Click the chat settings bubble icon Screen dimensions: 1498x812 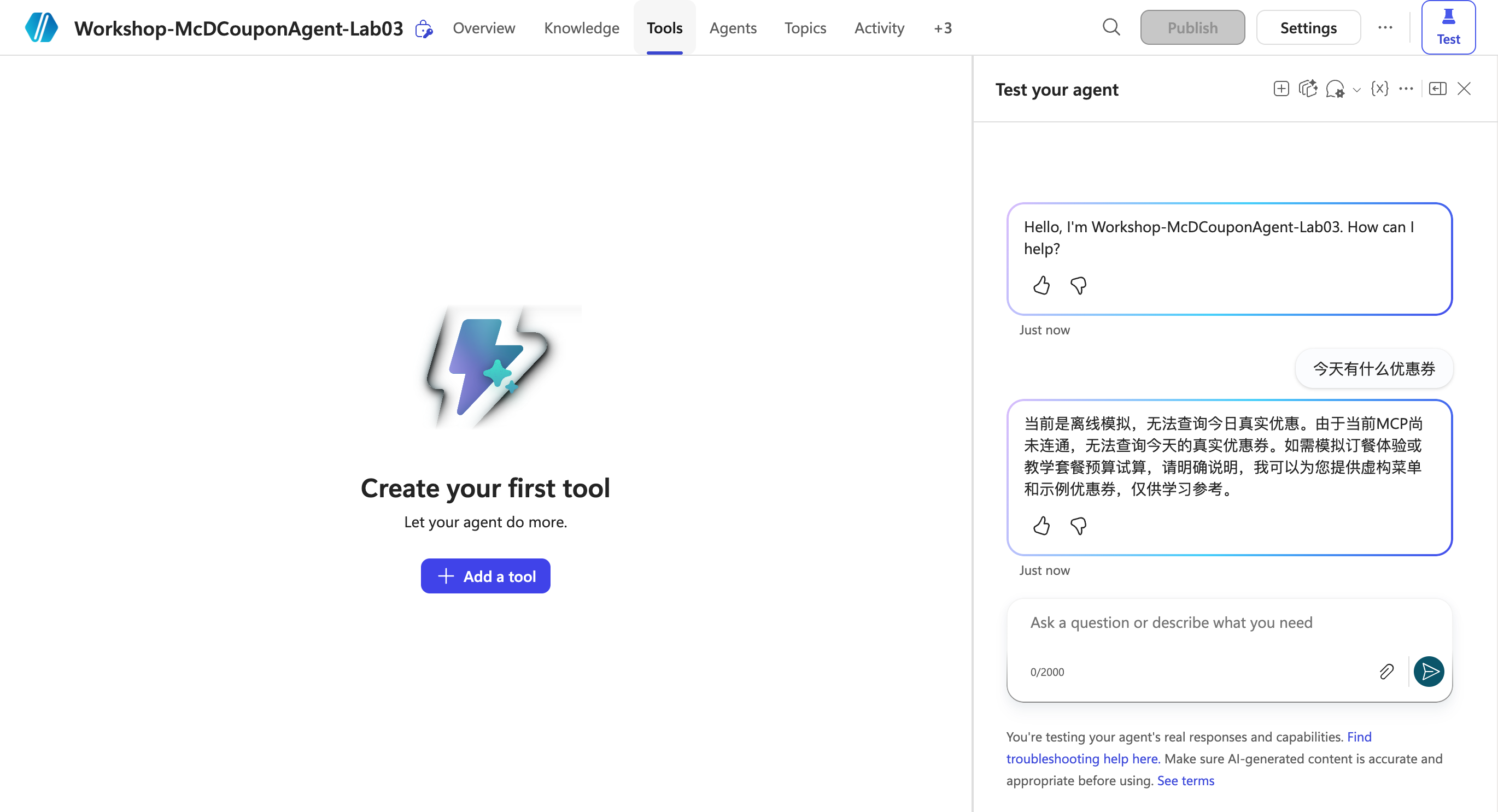pos(1335,89)
